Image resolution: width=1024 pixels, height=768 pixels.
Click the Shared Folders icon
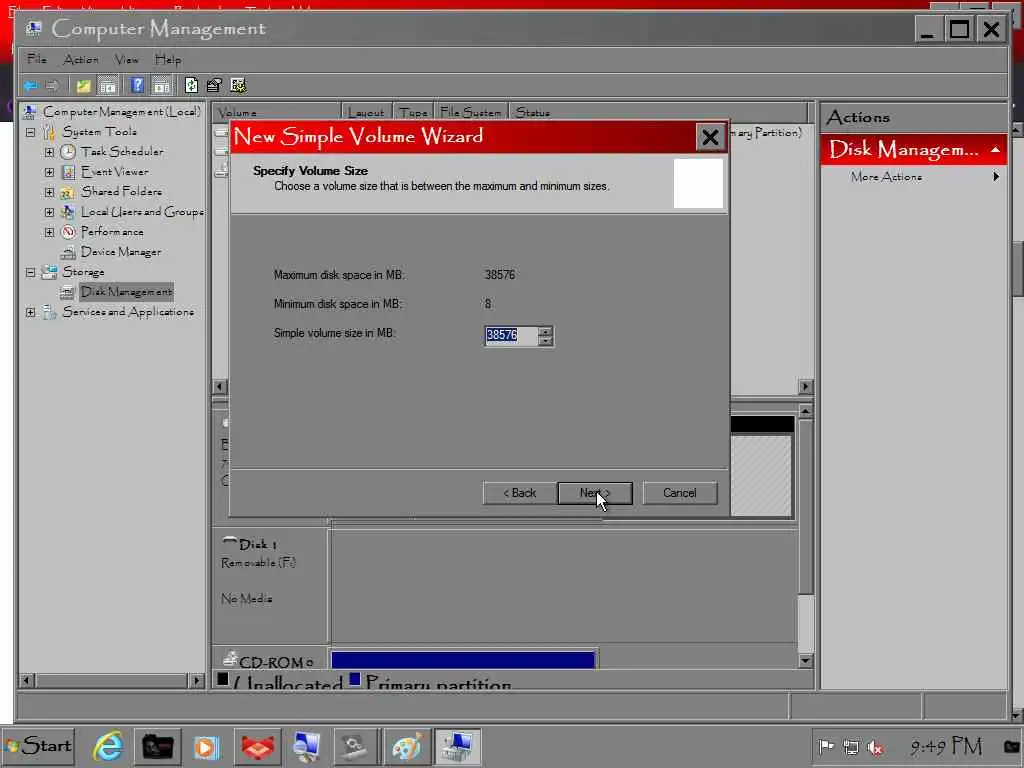click(68, 192)
